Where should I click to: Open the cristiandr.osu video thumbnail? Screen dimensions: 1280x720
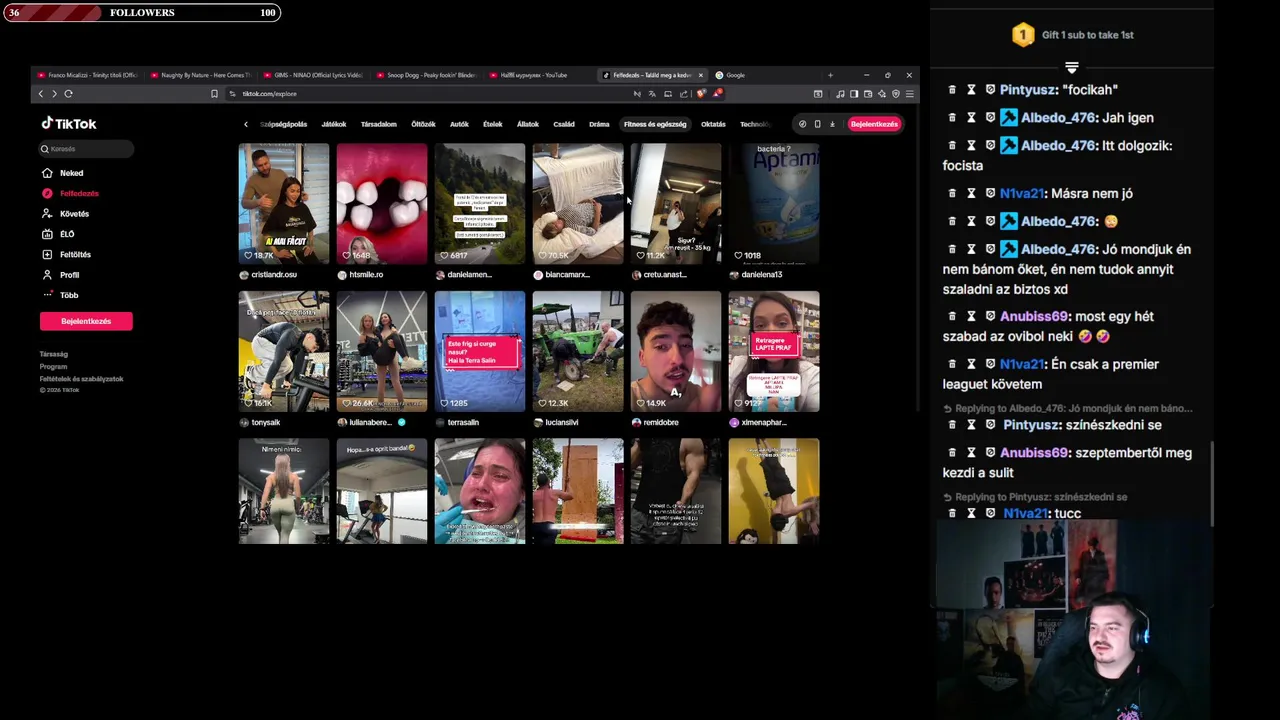pyautogui.click(x=284, y=203)
